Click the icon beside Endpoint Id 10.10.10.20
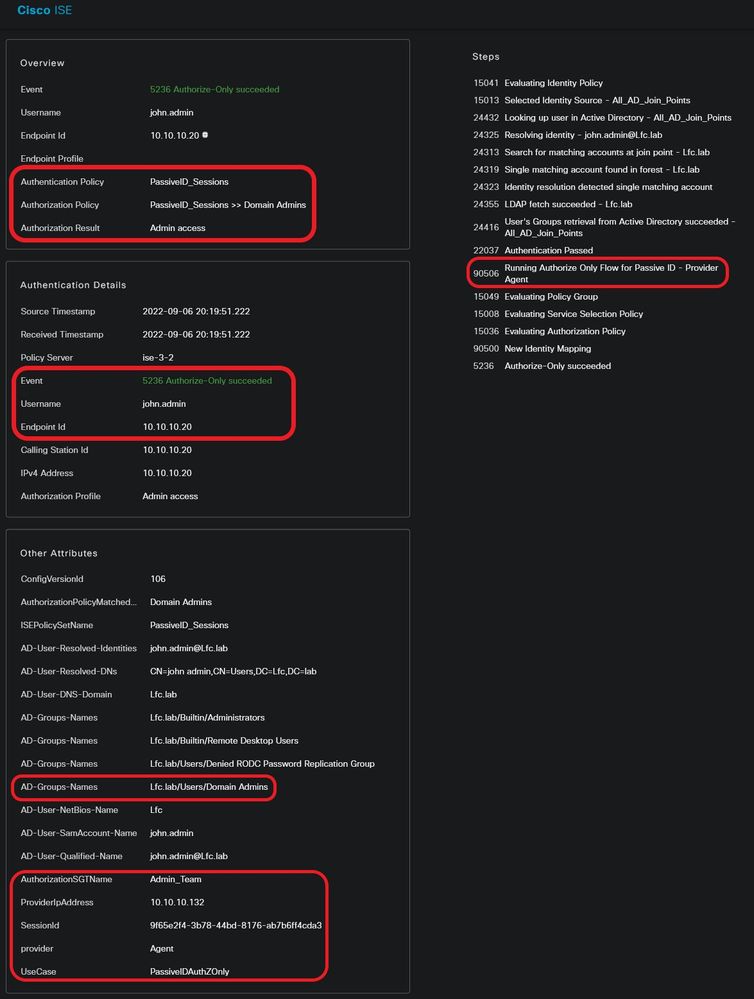This screenshot has width=754, height=999. [205, 135]
